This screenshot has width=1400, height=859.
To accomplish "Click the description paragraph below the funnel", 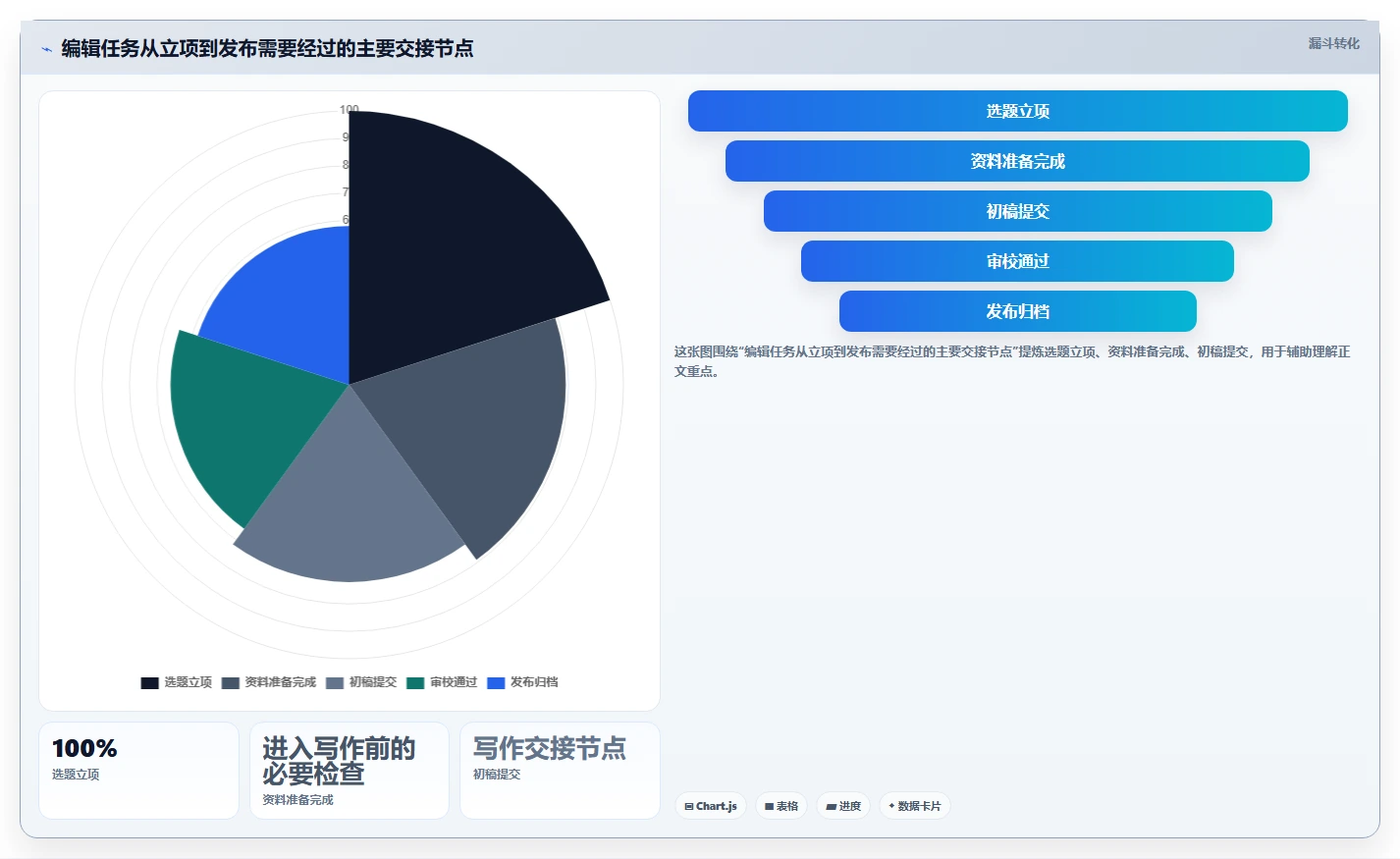I will click(x=1011, y=361).
